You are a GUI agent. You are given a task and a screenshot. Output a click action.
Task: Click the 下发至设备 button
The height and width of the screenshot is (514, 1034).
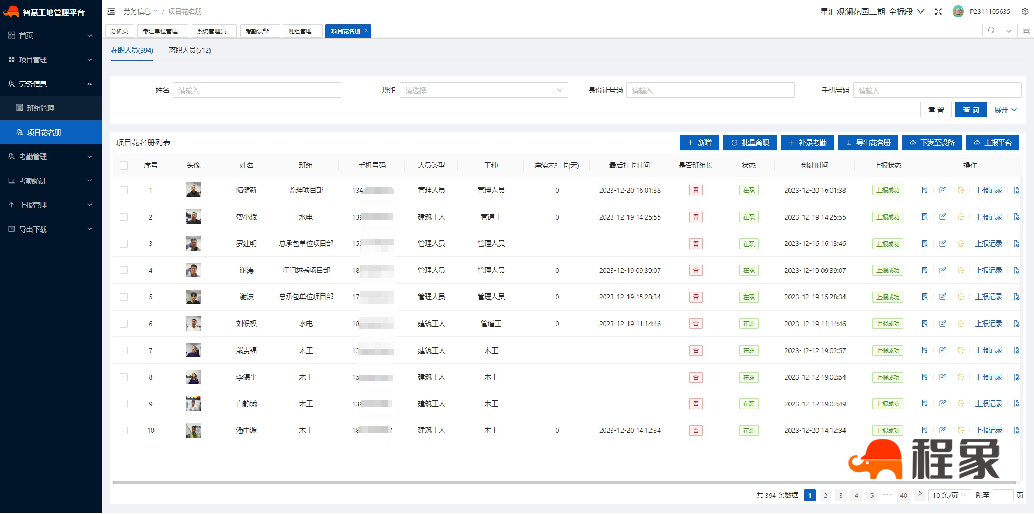click(931, 143)
